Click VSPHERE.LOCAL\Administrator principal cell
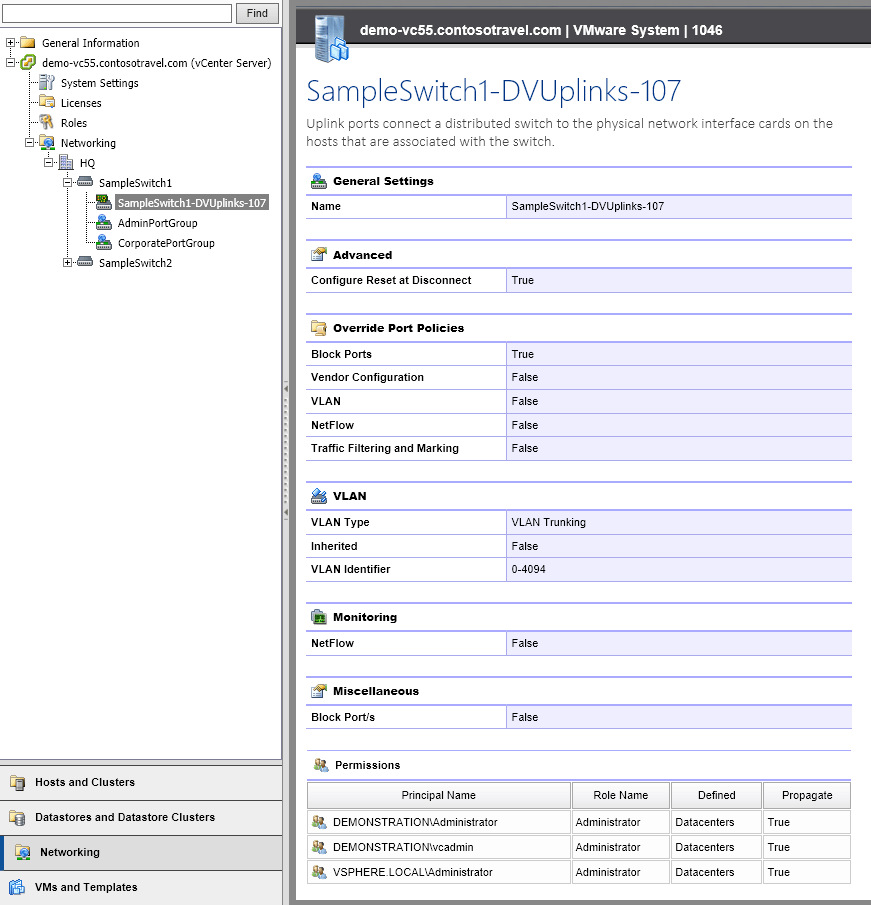 click(439, 872)
